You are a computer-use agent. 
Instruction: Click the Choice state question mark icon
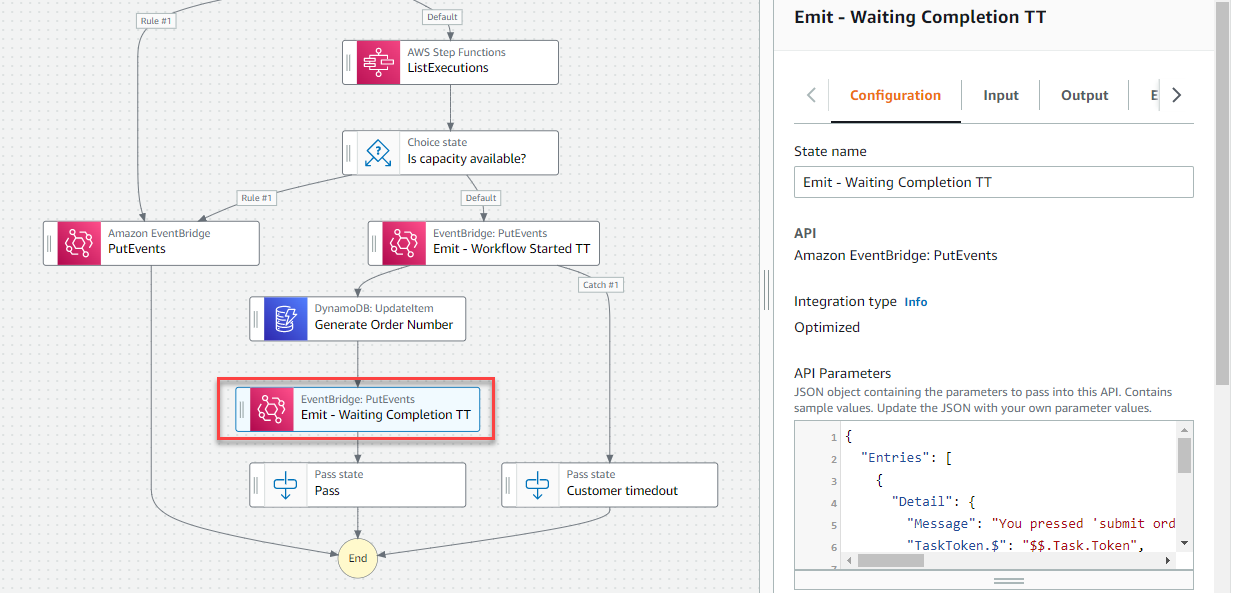pyautogui.click(x=378, y=152)
